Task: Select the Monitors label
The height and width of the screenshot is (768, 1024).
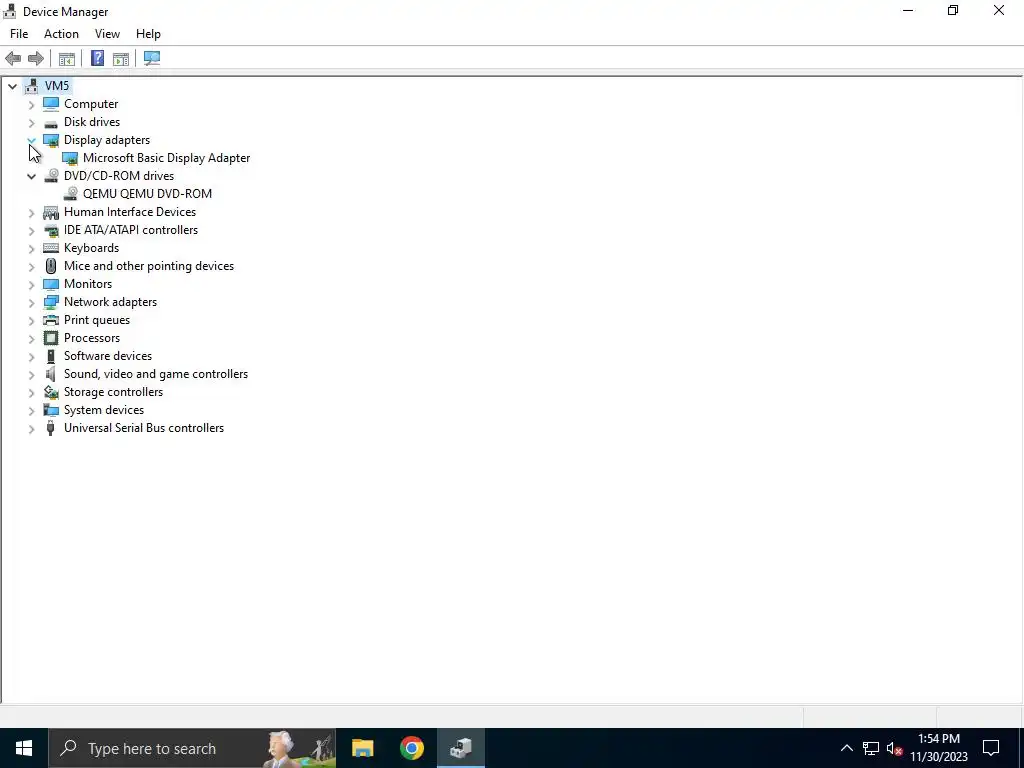Action: tap(88, 284)
